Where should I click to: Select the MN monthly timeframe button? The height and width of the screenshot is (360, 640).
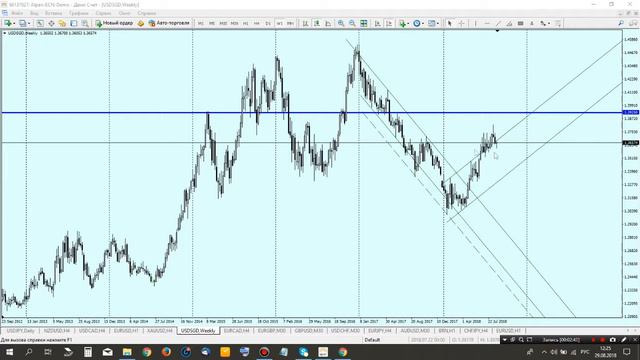(x=290, y=23)
